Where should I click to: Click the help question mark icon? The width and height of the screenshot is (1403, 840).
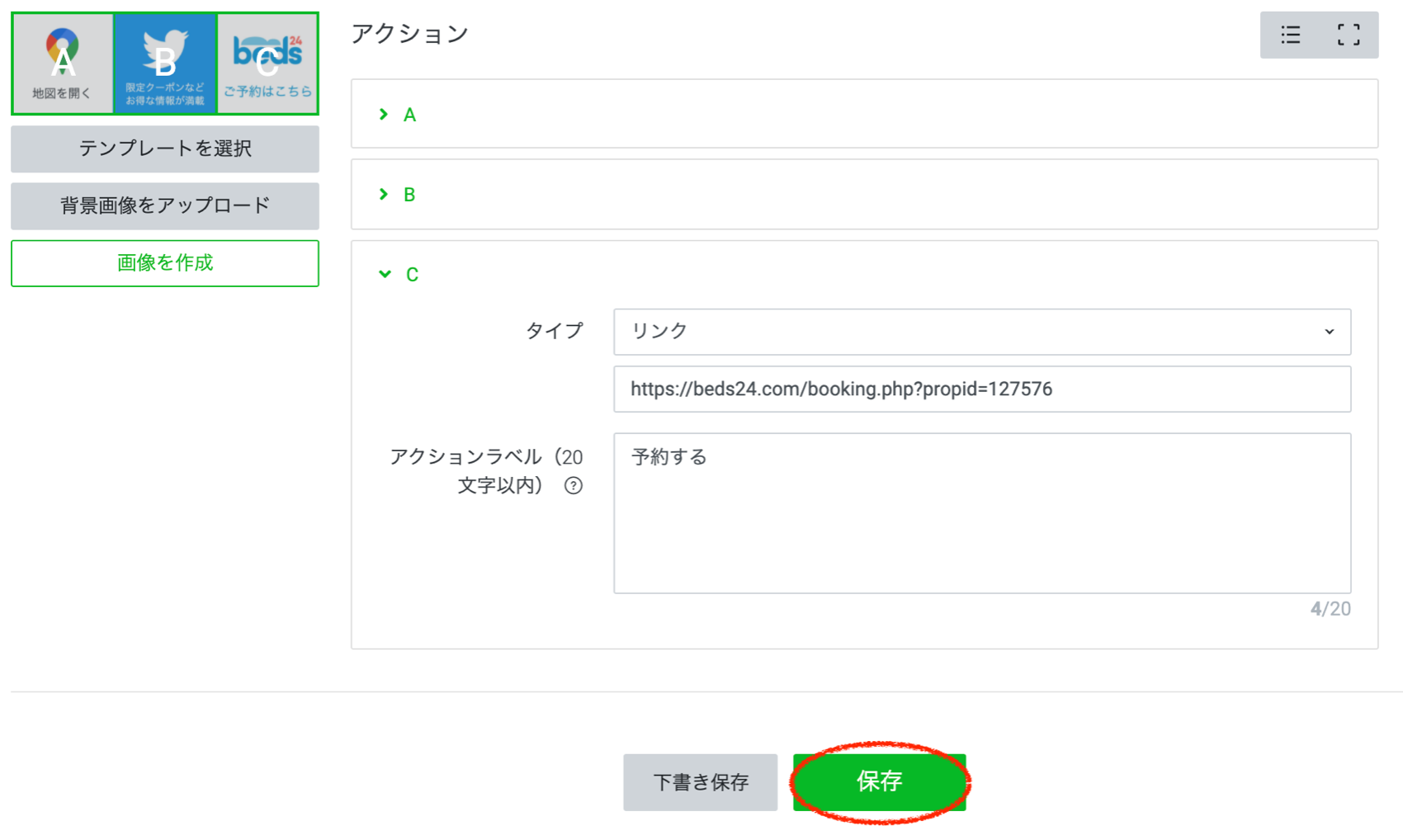pyautogui.click(x=573, y=486)
